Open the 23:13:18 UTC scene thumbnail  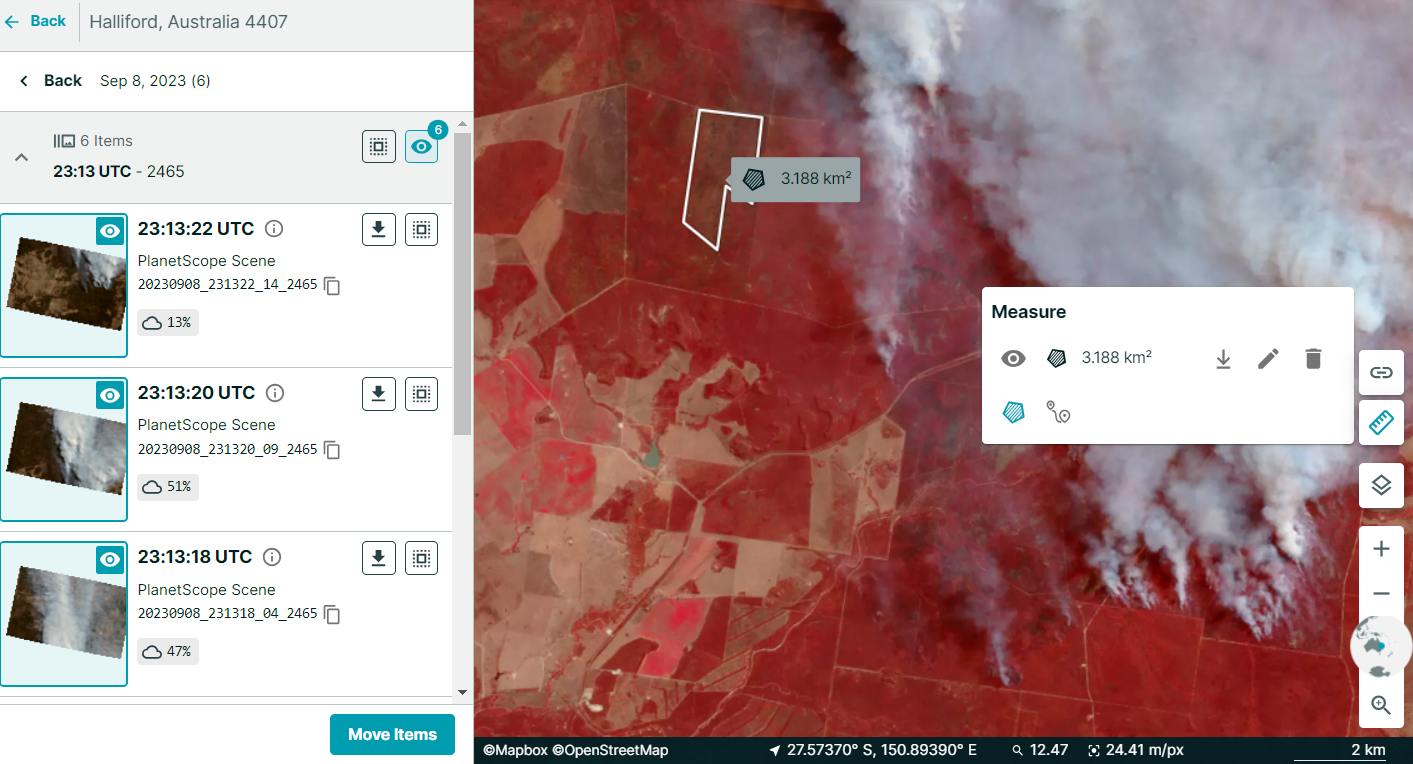pos(64,614)
